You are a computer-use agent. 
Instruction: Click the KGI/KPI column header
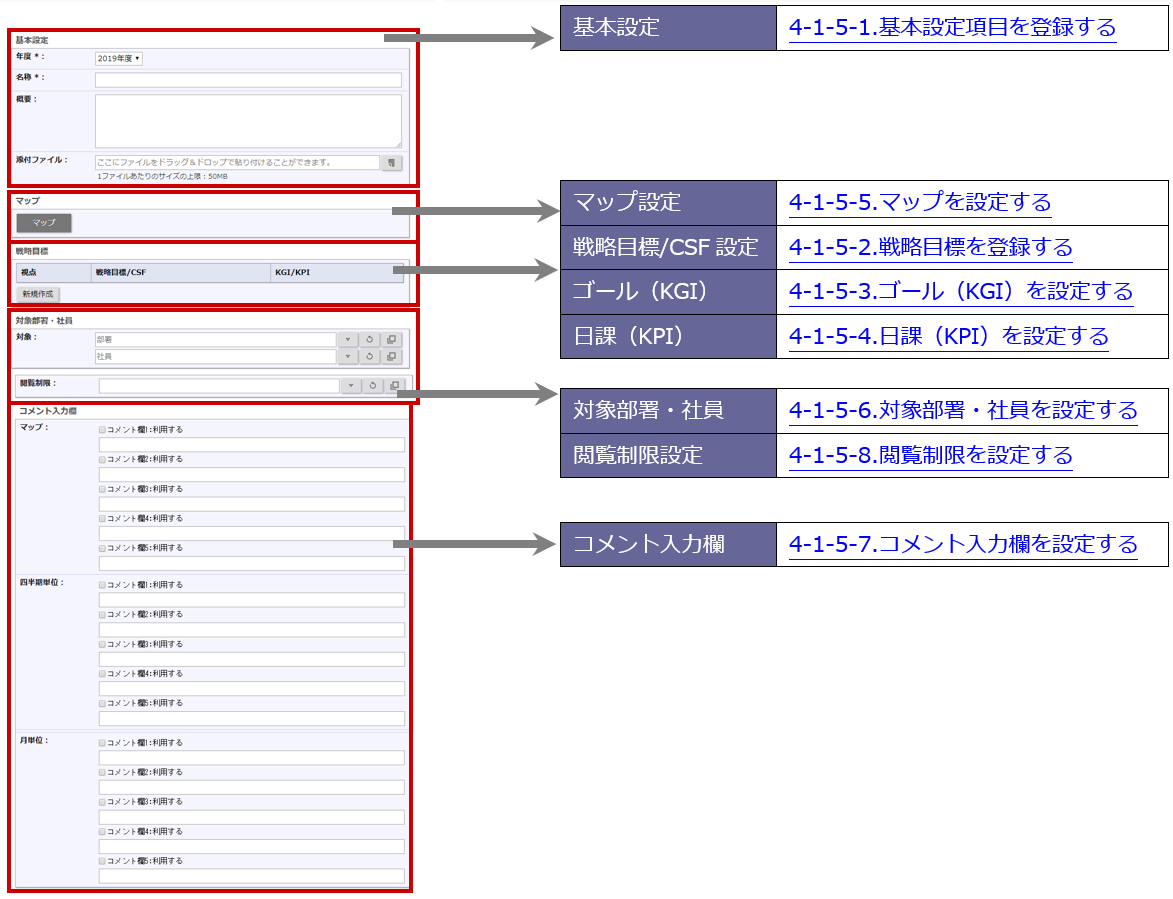click(337, 272)
